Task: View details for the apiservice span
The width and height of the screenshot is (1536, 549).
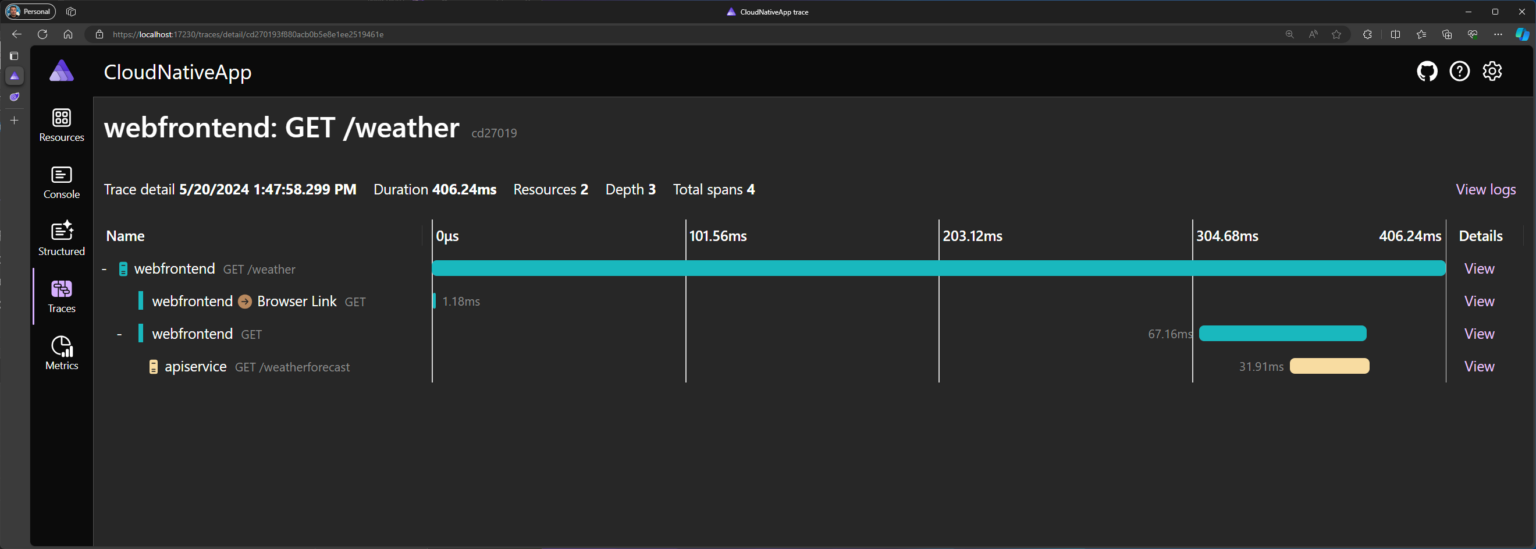Action: coord(1479,367)
